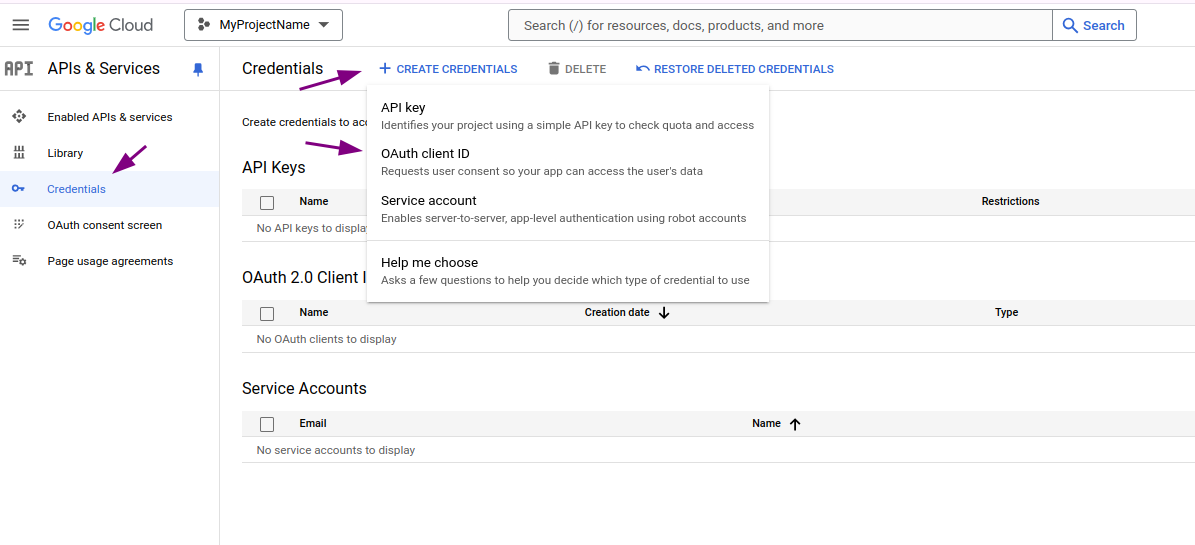Click the project hexagon-dots icon
1195x545 pixels.
[203, 24]
